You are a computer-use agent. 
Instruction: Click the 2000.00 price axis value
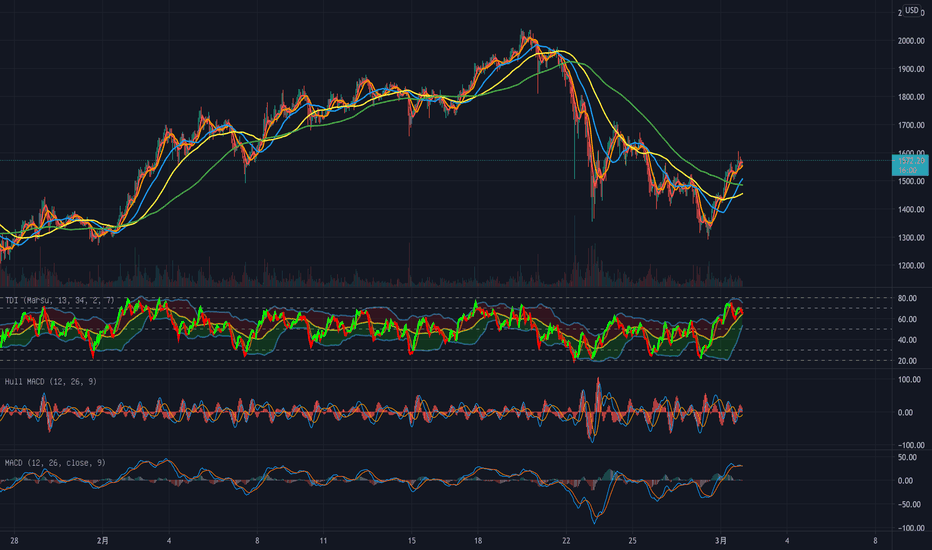coord(911,41)
